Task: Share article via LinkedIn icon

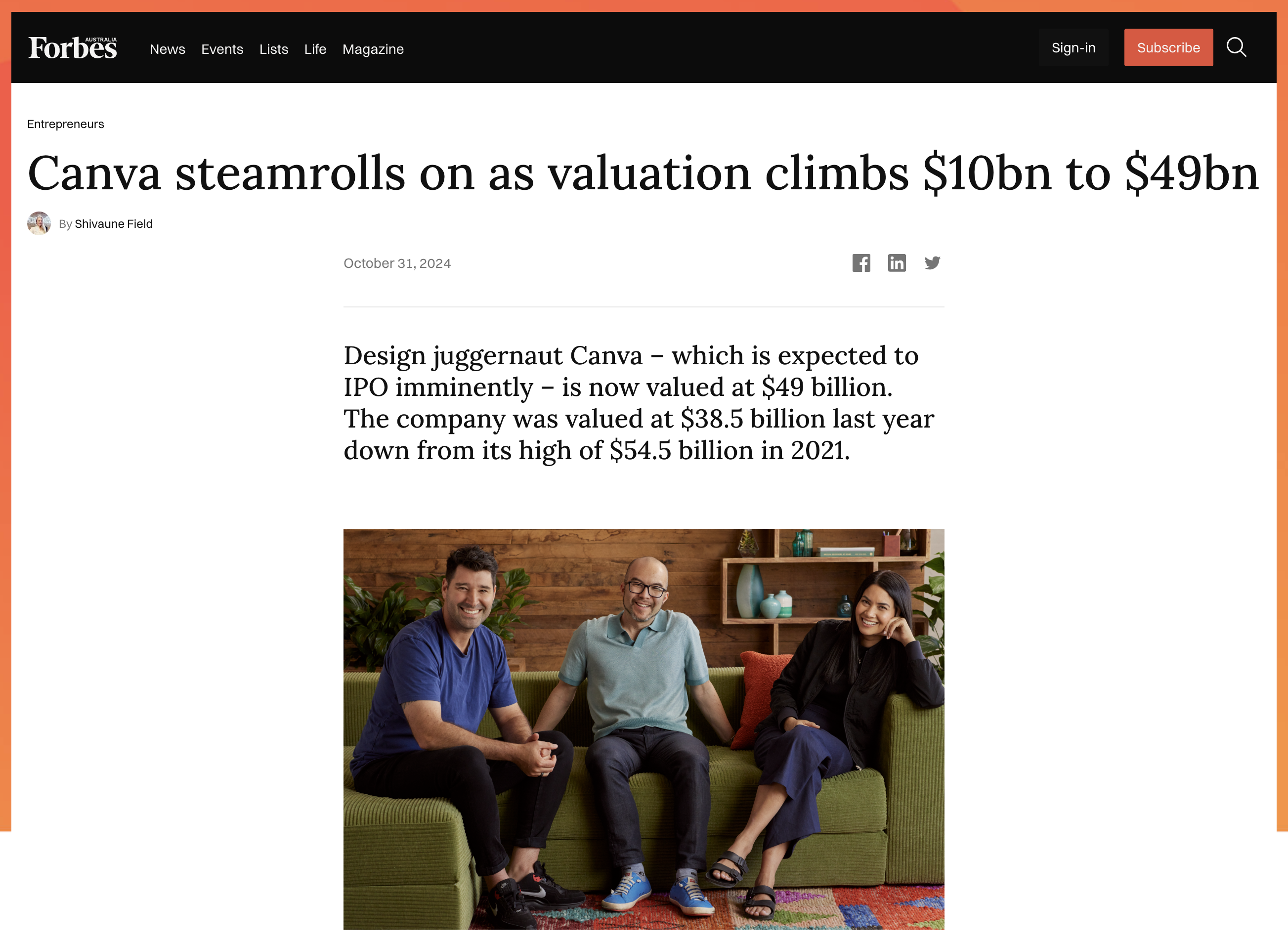Action: (896, 263)
